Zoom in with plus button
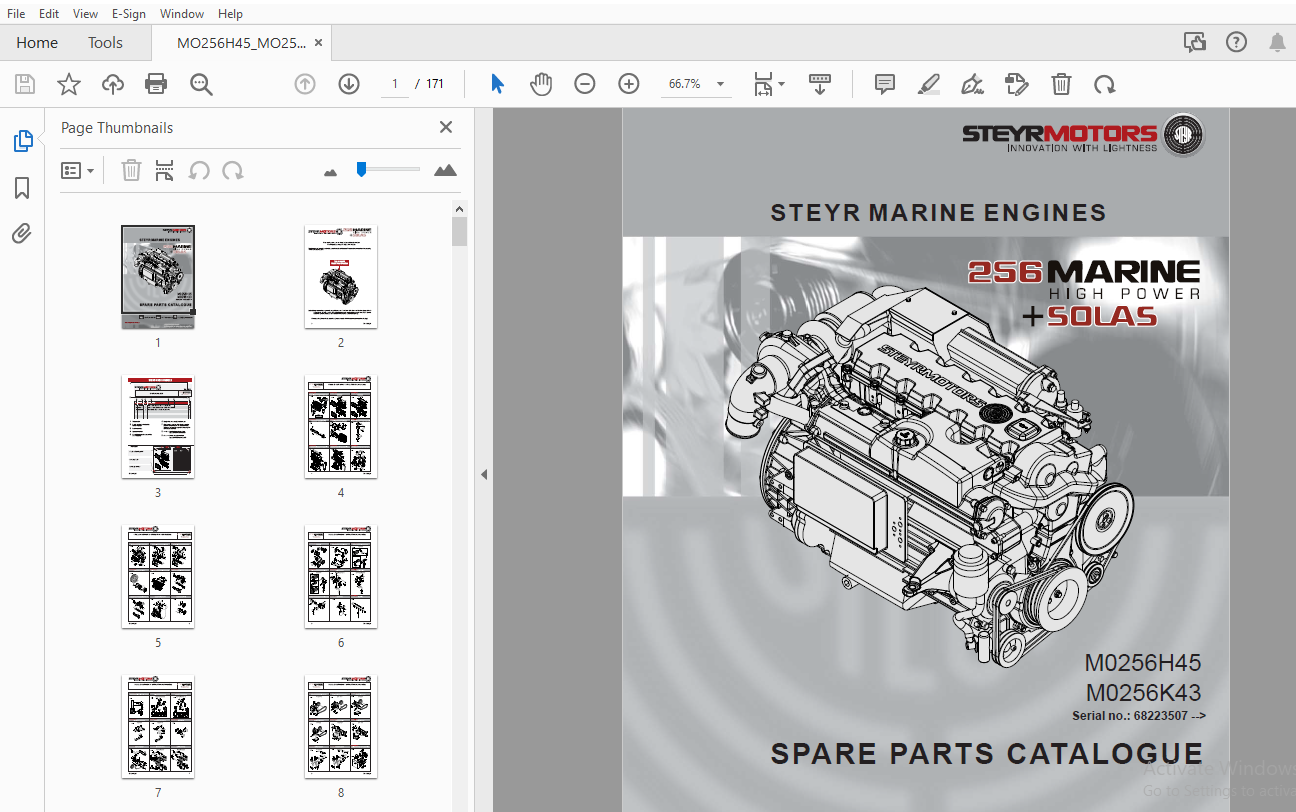Screen dimensions: 1296x812 click(629, 84)
